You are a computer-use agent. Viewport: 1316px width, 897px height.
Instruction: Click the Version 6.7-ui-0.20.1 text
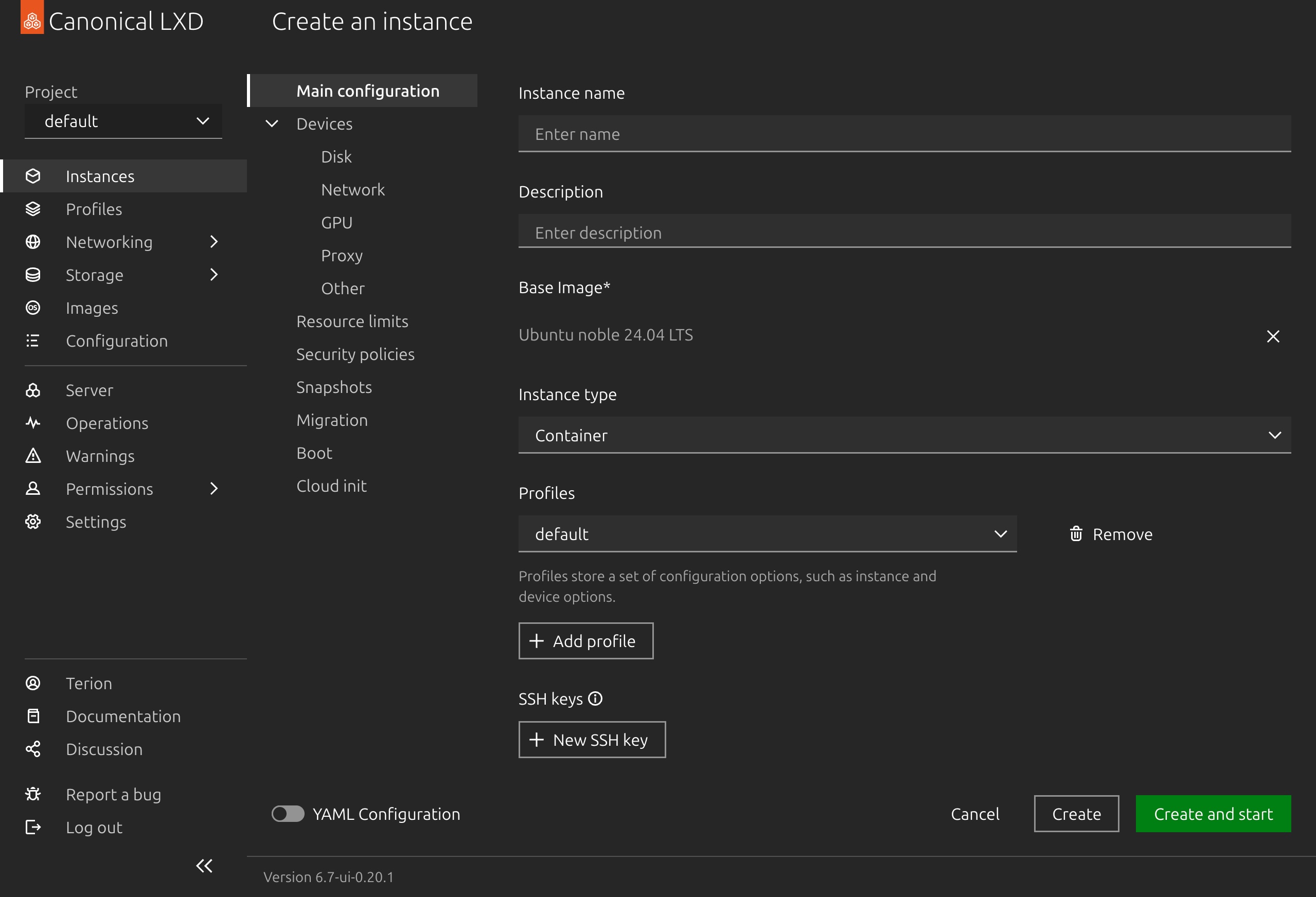click(x=328, y=877)
